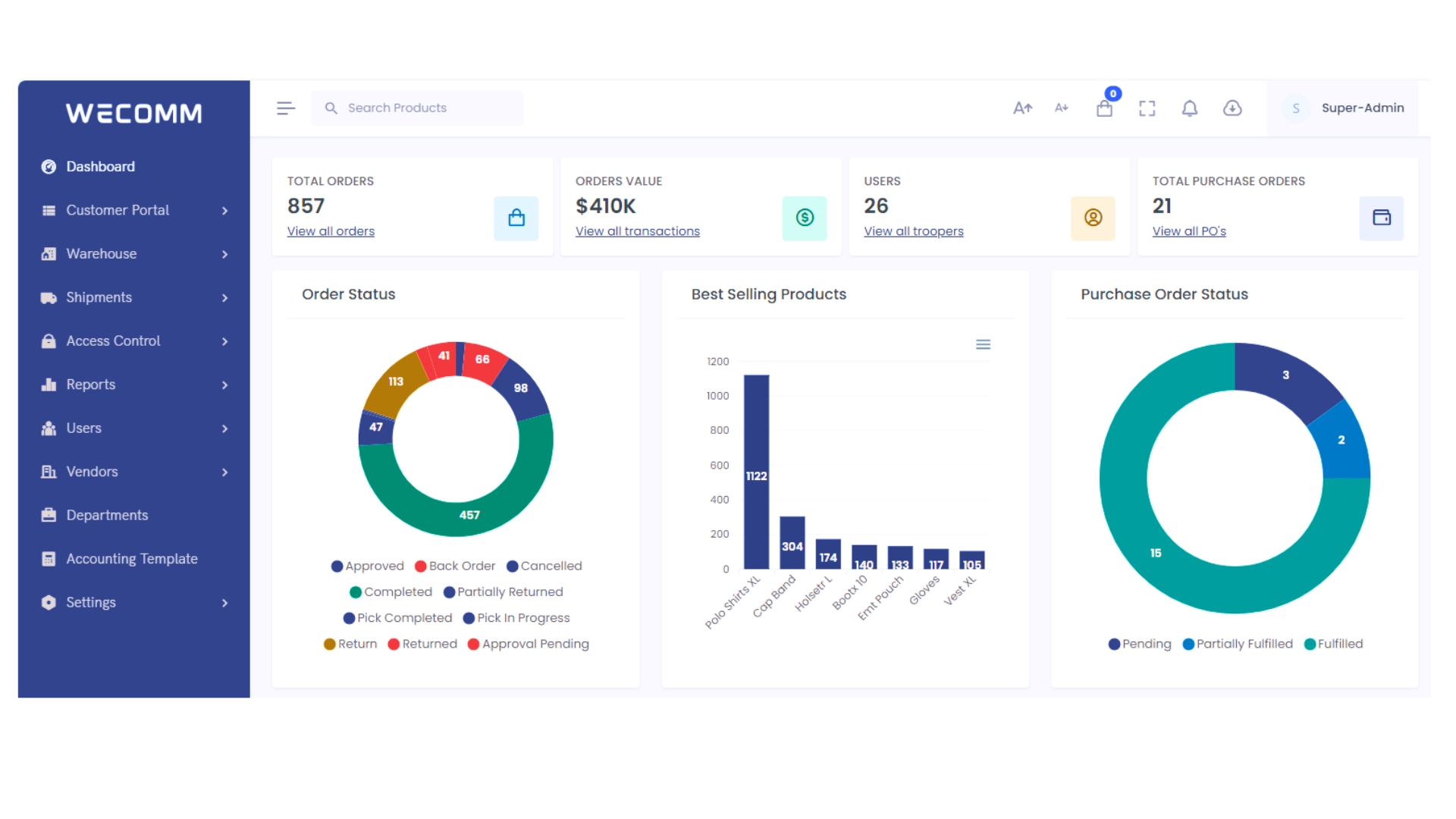This screenshot has height=819, width=1456.
Task: Click the Shipments truck icon
Action: tap(48, 297)
